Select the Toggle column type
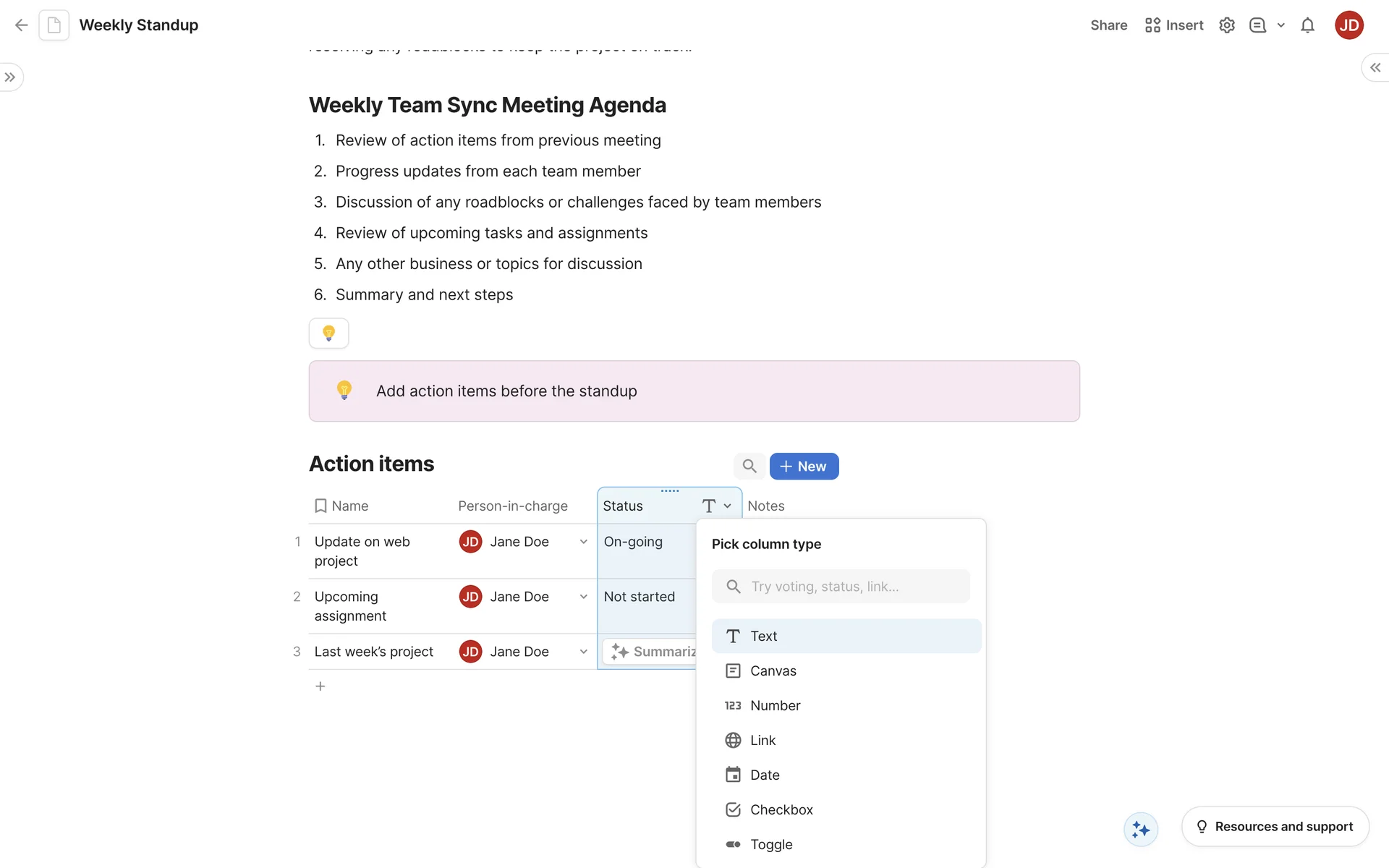 tap(771, 844)
